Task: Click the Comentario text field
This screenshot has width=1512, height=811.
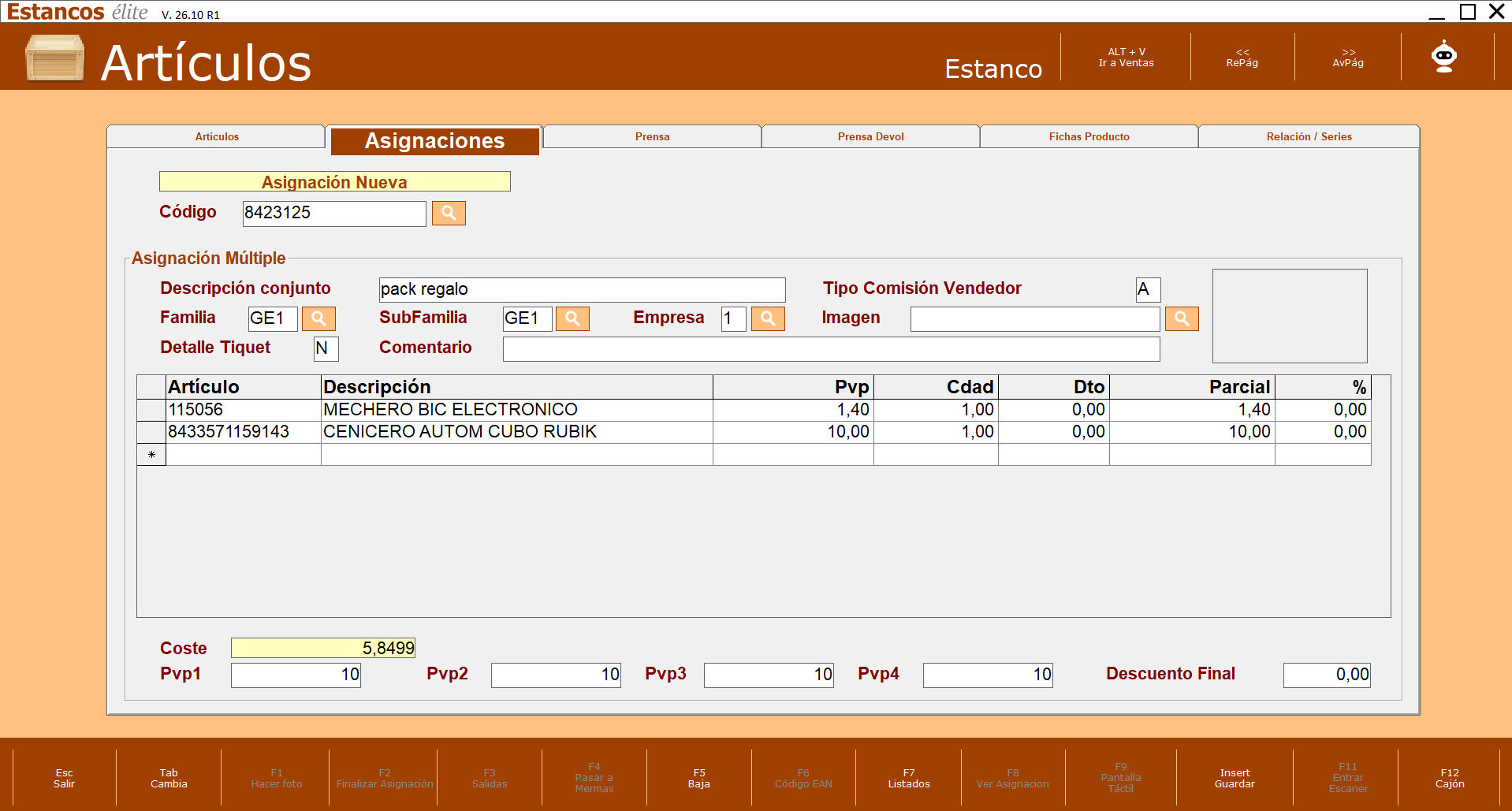Action: tap(832, 348)
